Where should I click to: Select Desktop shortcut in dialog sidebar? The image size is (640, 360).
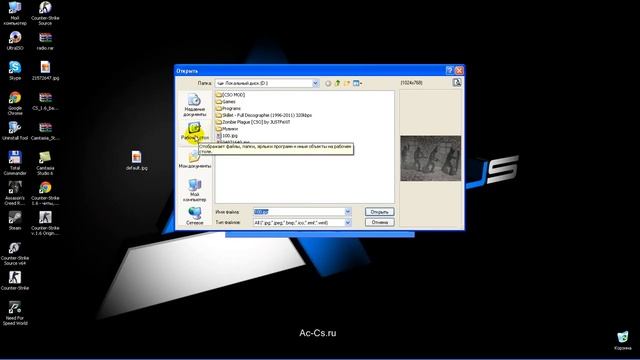[194, 131]
